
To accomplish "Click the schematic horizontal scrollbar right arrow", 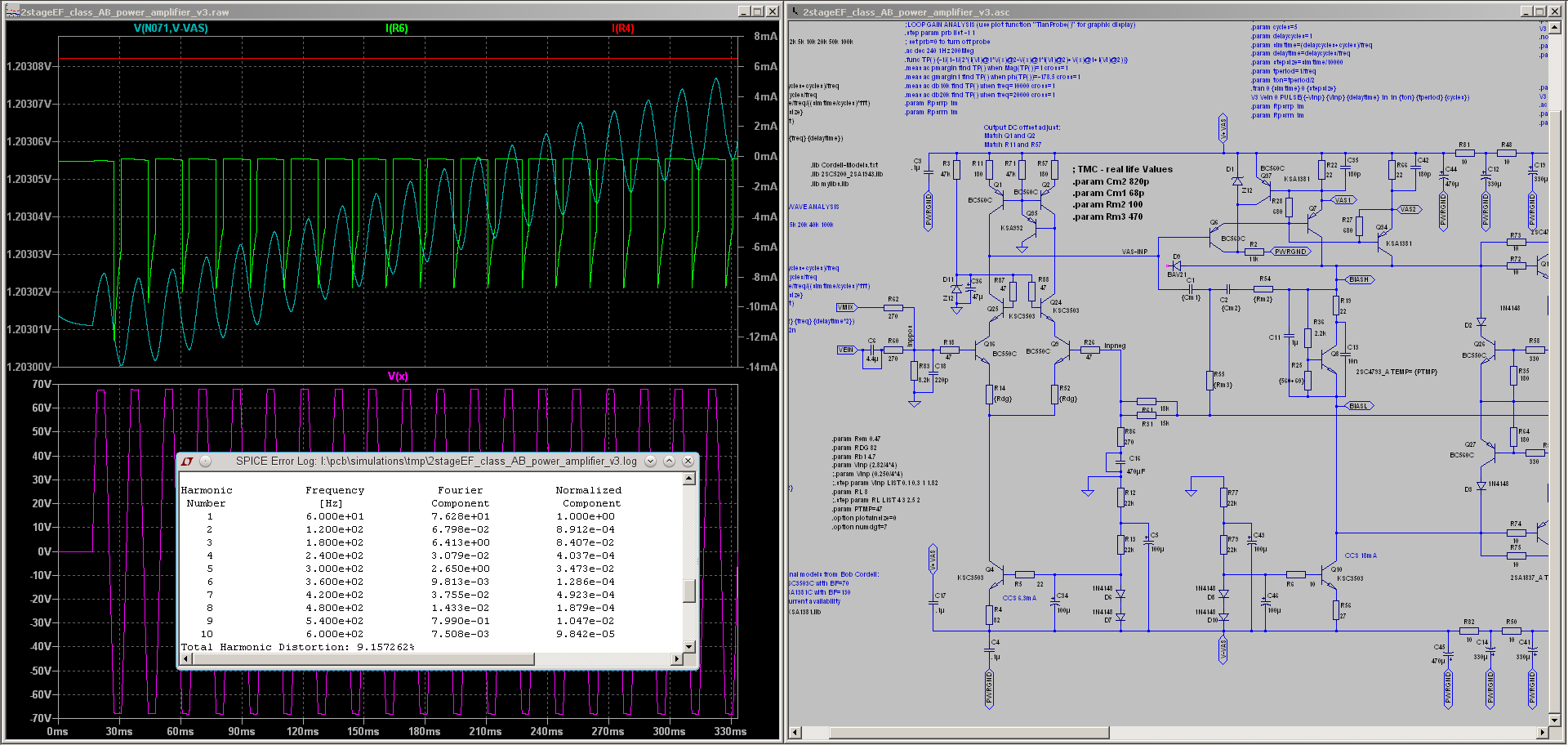I will point(1543,733).
